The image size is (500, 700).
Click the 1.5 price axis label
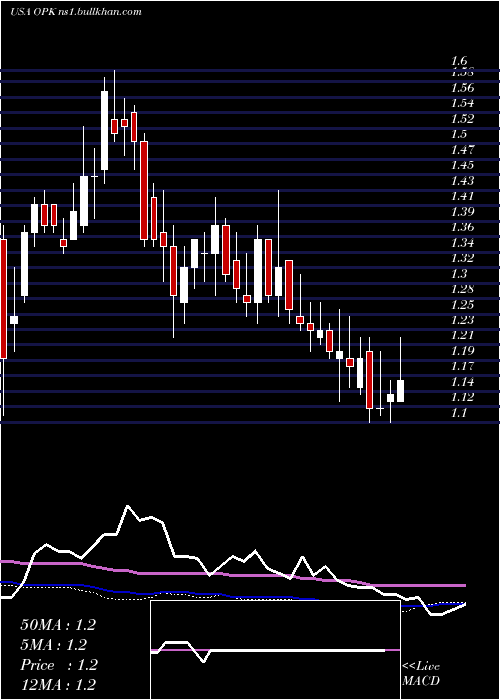[459, 134]
